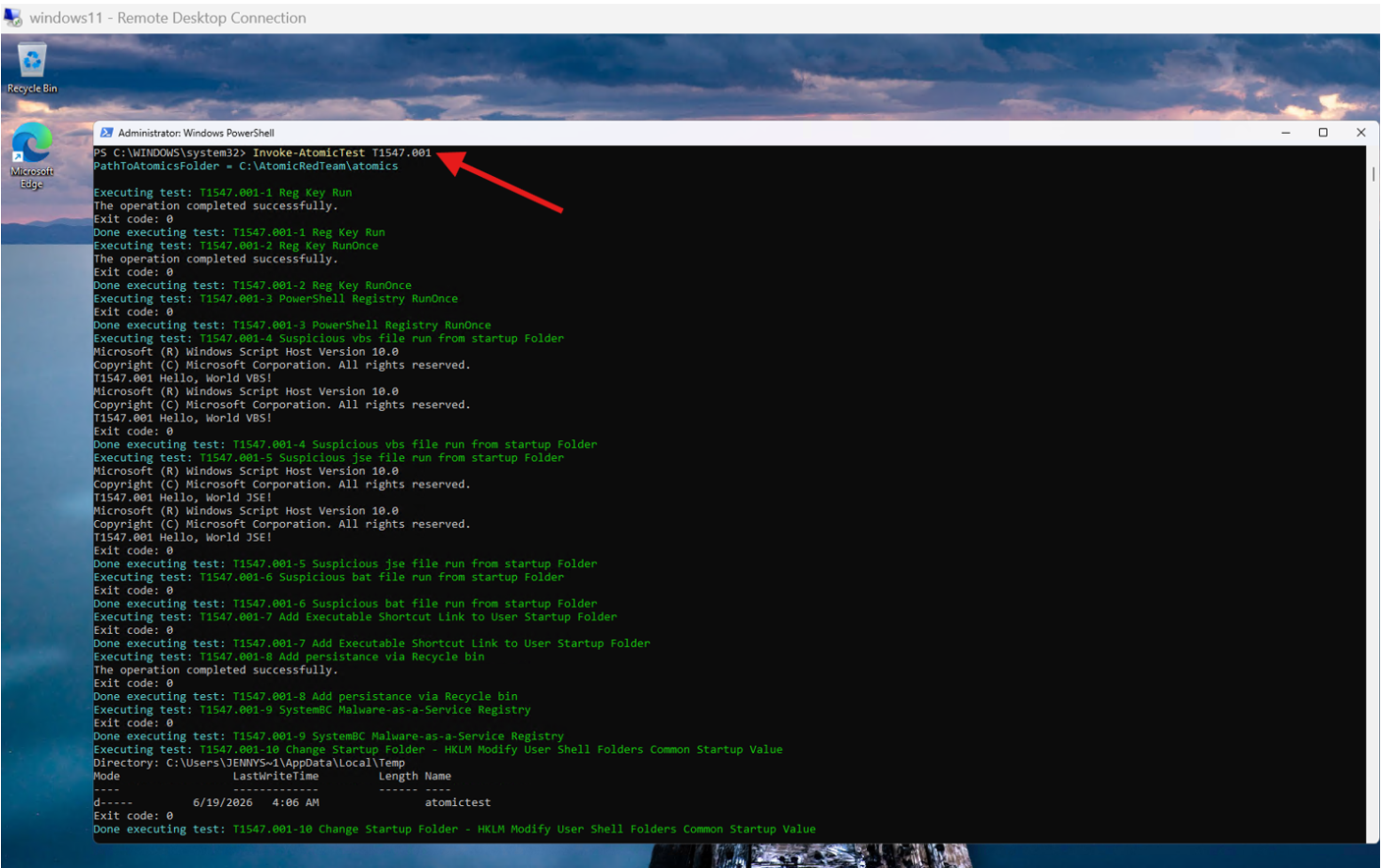Click 'Executing test: T1547.001-10 Change Startup Folder' line
This screenshot has width=1384, height=868.
[437, 750]
